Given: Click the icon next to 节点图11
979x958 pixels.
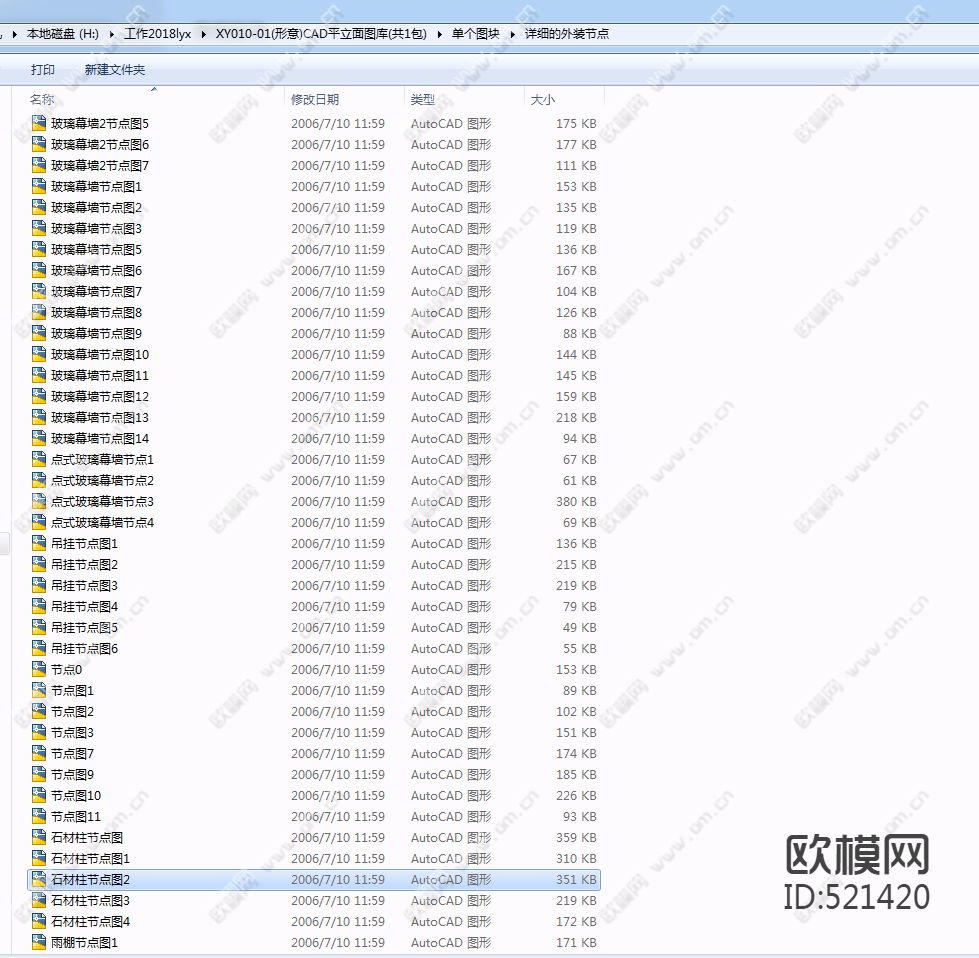Looking at the screenshot, I should [x=39, y=816].
